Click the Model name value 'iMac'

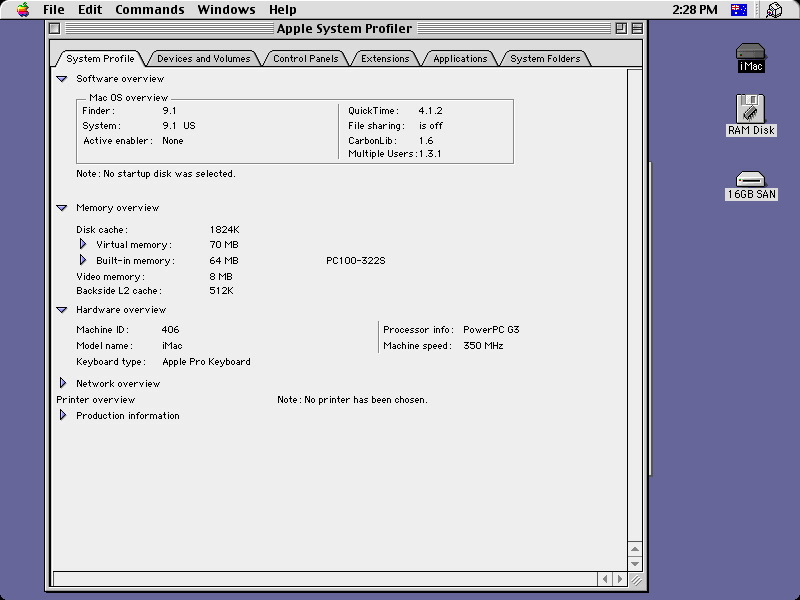coord(172,345)
